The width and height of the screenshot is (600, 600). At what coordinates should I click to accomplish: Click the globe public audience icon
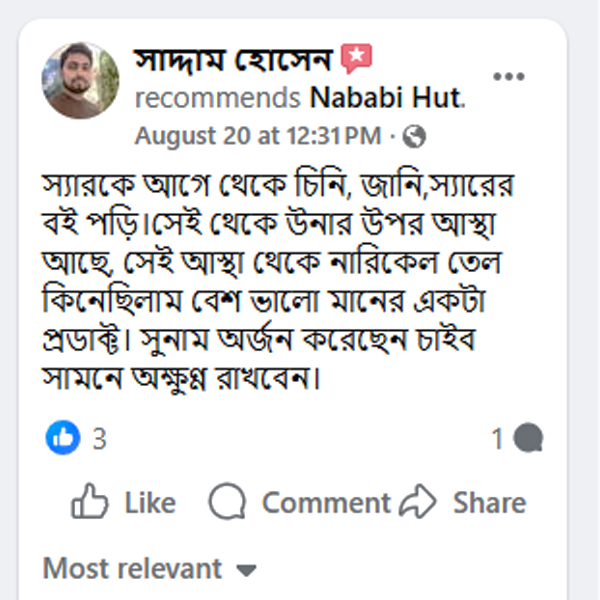(x=415, y=135)
